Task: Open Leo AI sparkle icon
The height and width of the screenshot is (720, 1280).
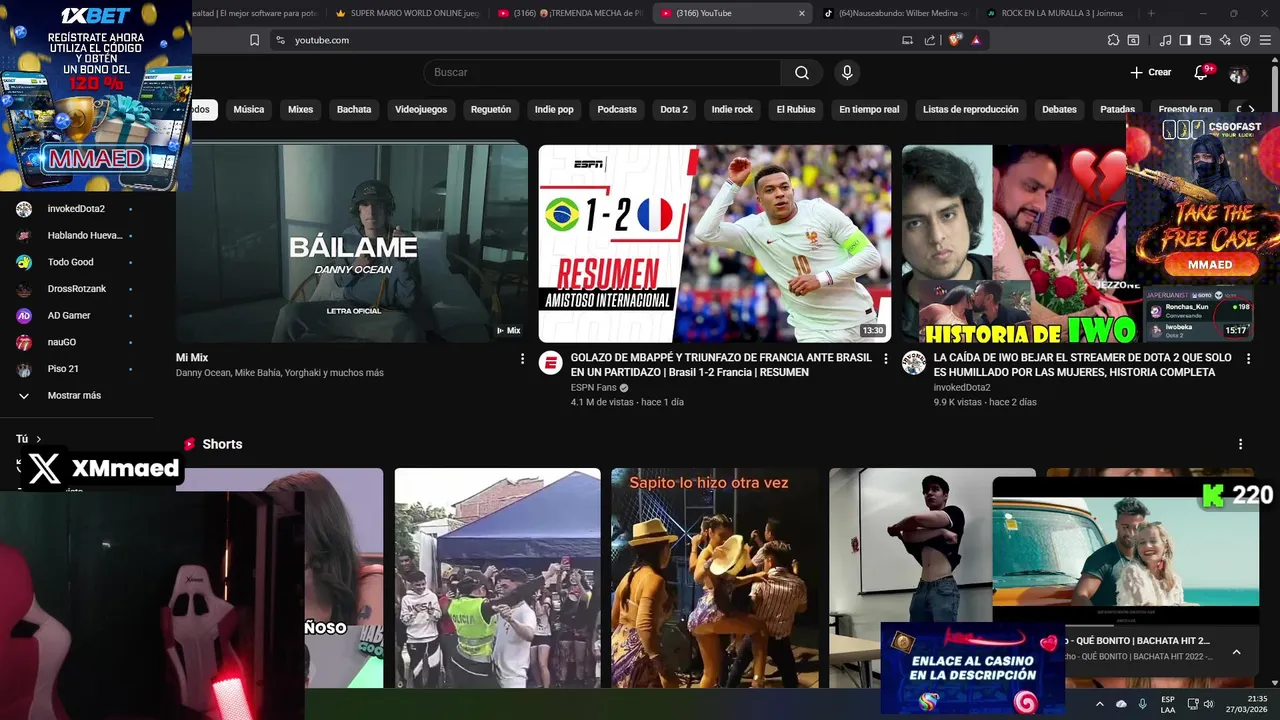Action: point(1225,40)
